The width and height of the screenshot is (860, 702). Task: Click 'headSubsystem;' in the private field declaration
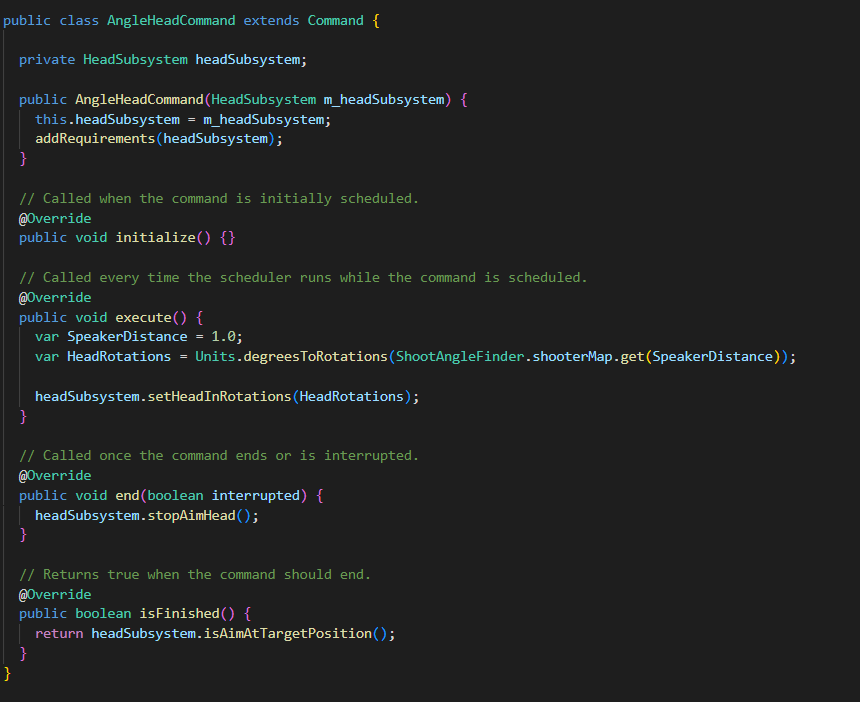click(251, 60)
